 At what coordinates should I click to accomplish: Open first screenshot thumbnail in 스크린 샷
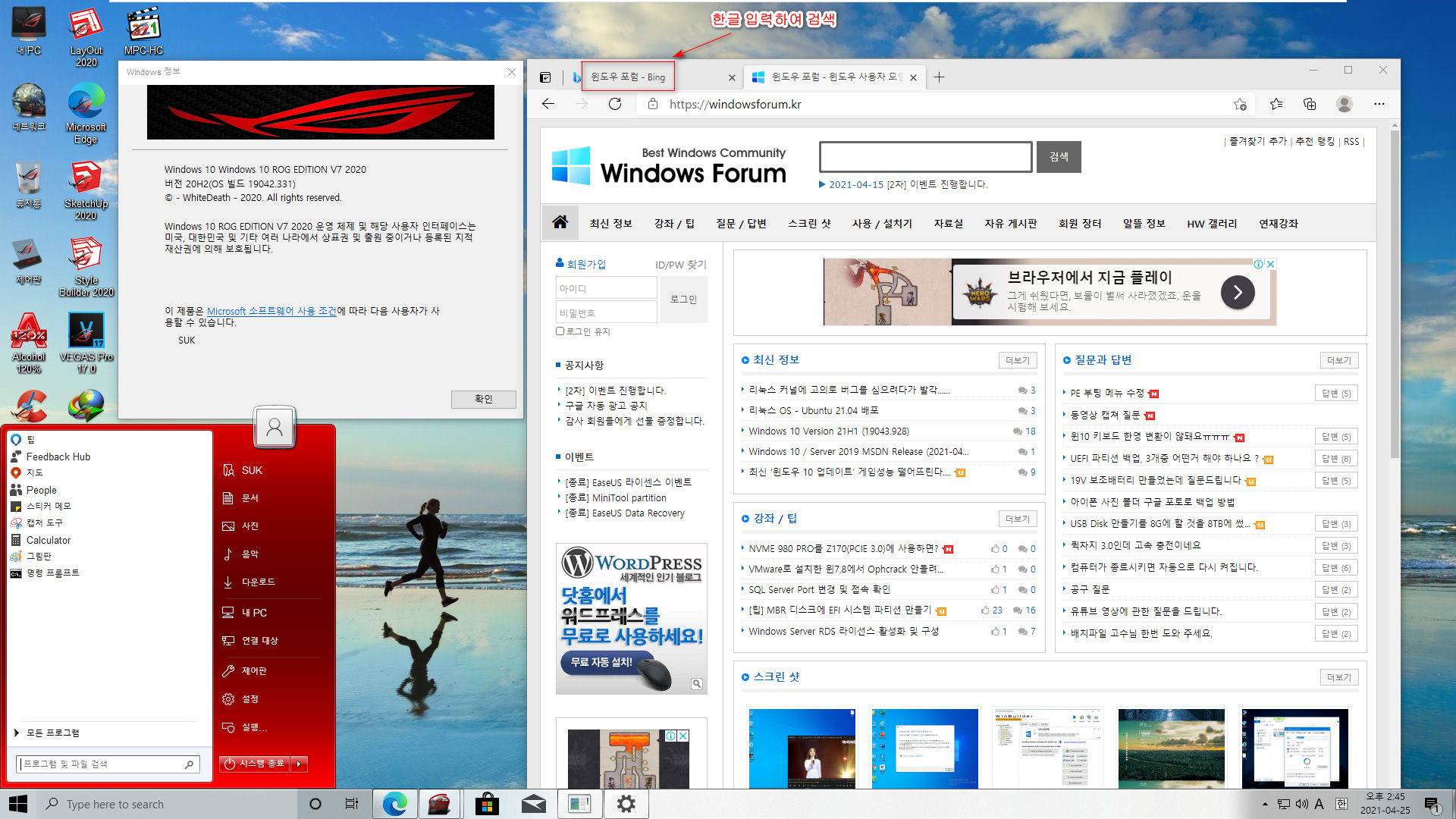tap(802, 748)
